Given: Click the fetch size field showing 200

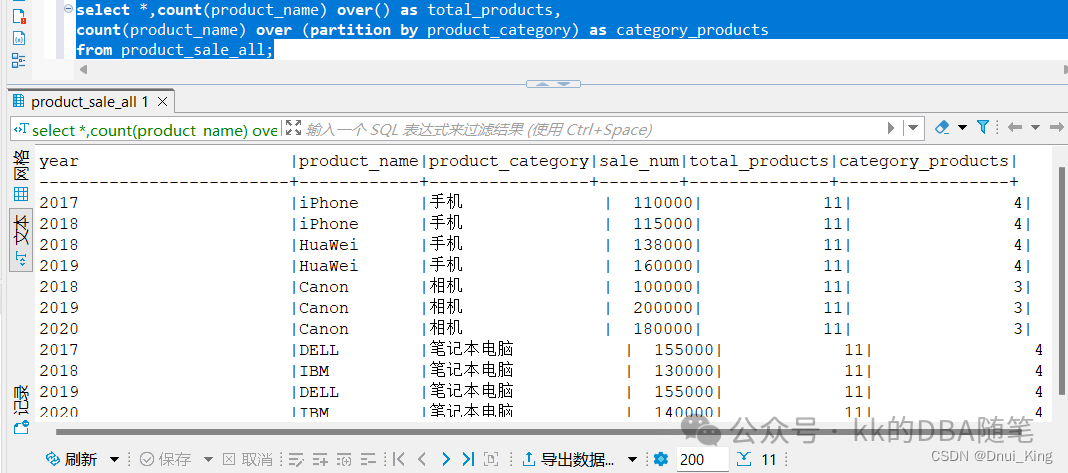Looking at the screenshot, I should pos(700,459).
